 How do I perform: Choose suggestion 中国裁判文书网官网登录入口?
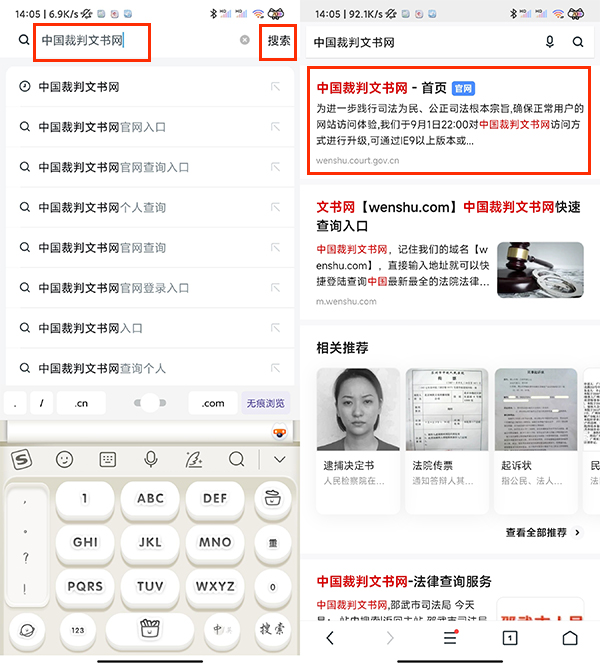pyautogui.click(x=150, y=288)
